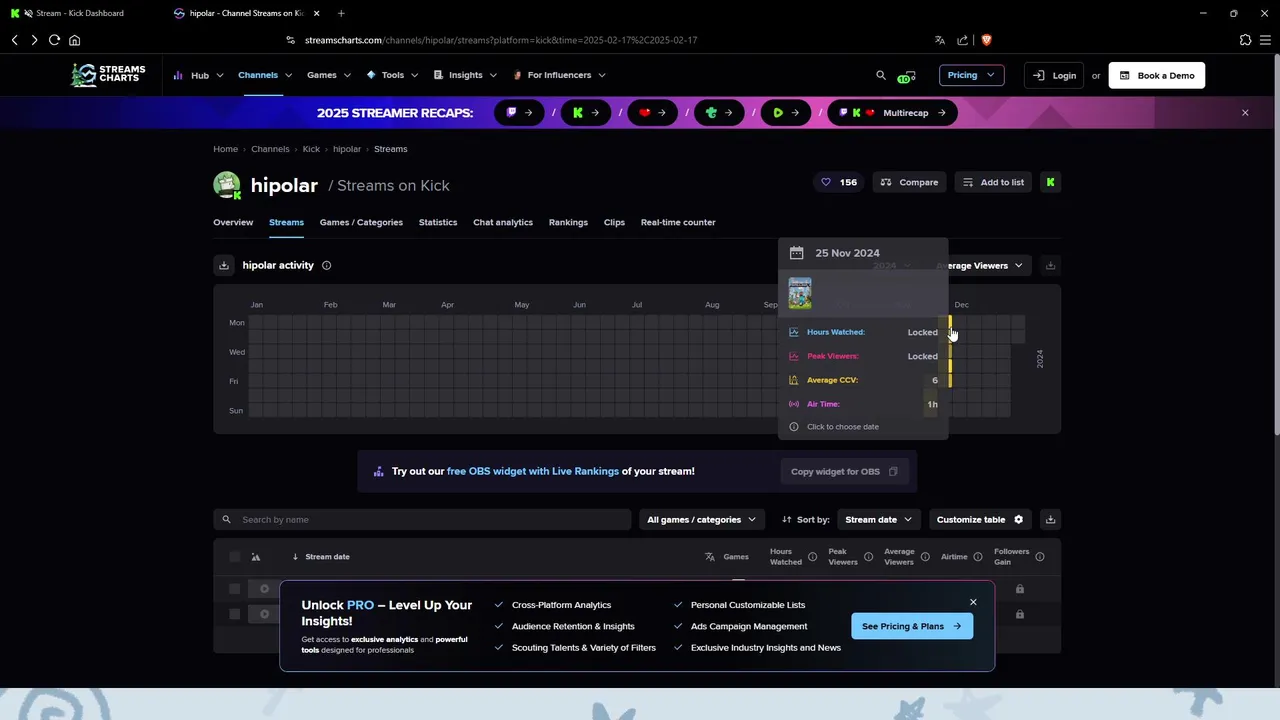Click the Home breadcrumb link

coord(225,149)
